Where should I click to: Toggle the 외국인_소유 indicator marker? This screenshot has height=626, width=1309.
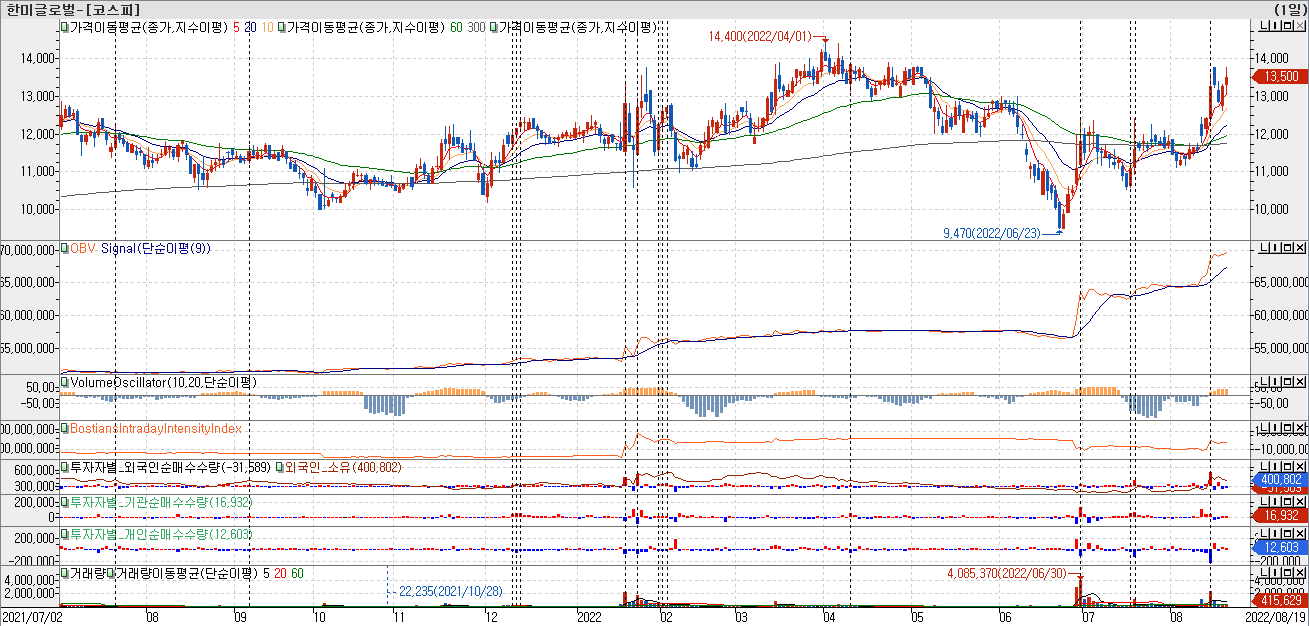coord(279,467)
